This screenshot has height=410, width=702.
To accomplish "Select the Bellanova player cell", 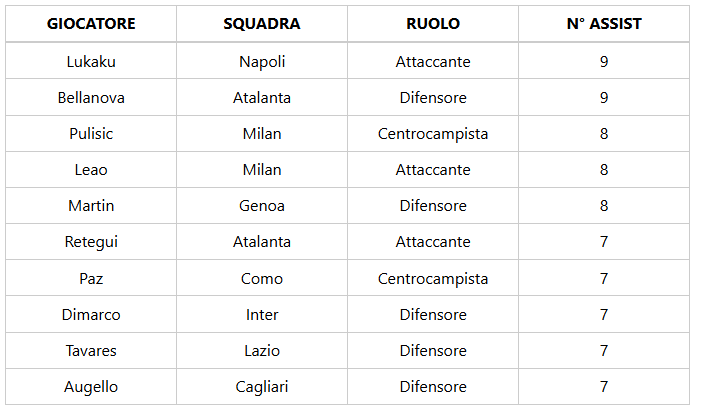I will pos(91,98).
